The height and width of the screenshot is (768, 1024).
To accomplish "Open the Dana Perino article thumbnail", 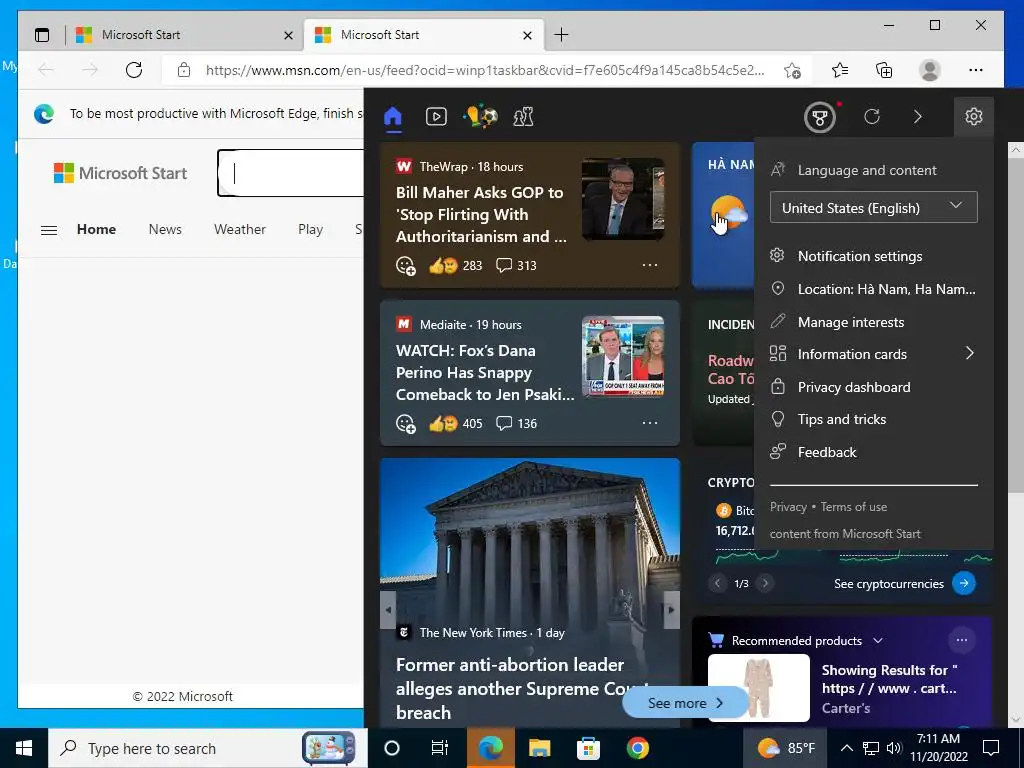I will pyautogui.click(x=623, y=357).
